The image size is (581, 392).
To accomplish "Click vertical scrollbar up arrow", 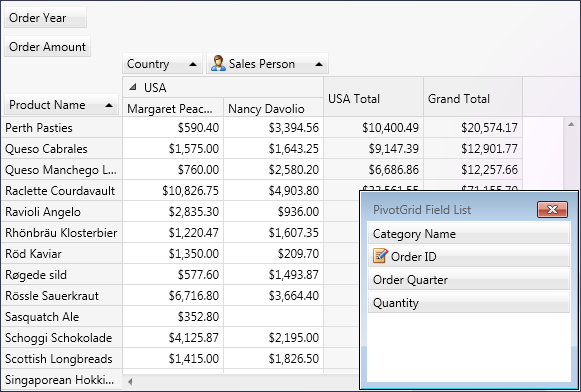I will (x=571, y=124).
